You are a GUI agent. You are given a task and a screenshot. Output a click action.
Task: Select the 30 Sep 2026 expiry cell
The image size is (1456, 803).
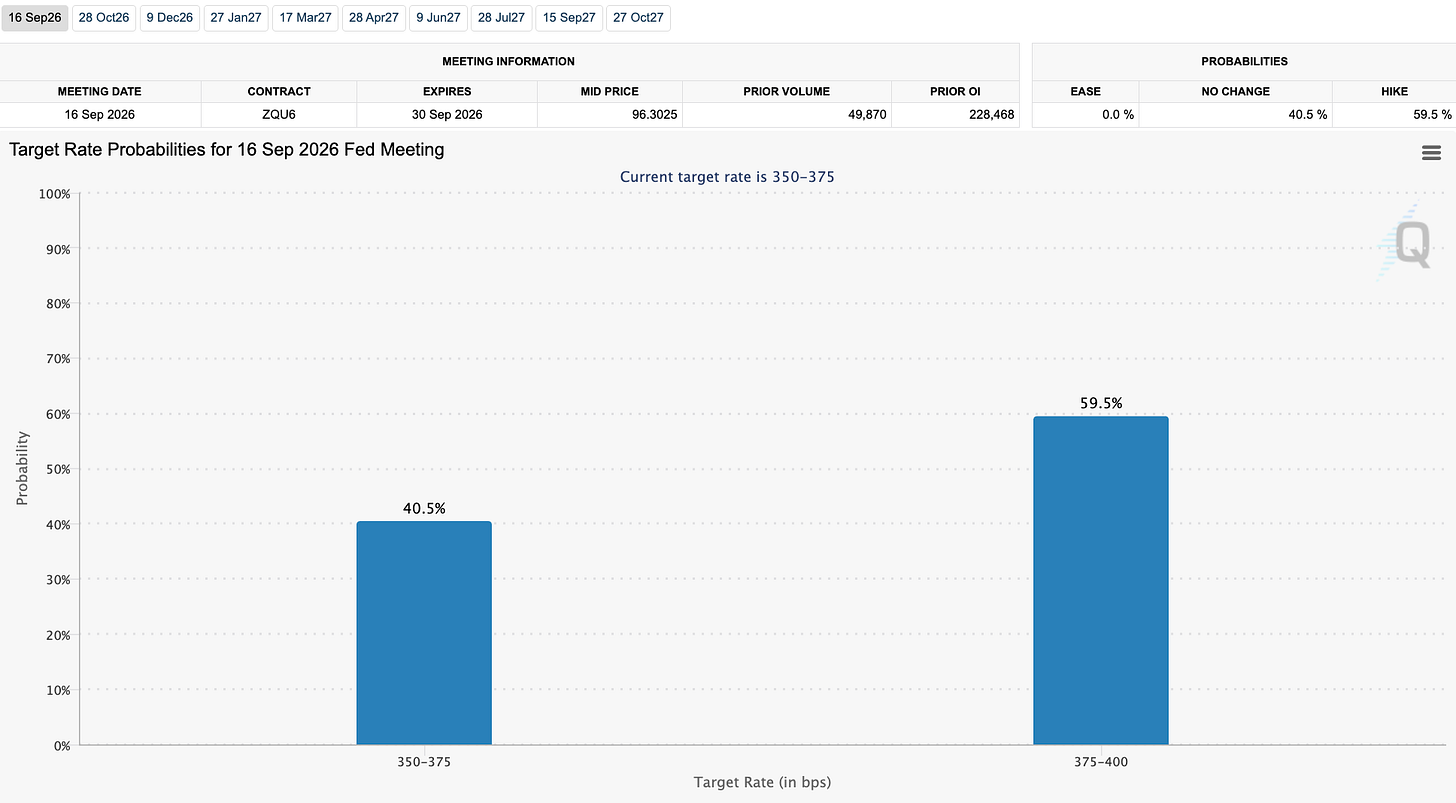click(446, 115)
